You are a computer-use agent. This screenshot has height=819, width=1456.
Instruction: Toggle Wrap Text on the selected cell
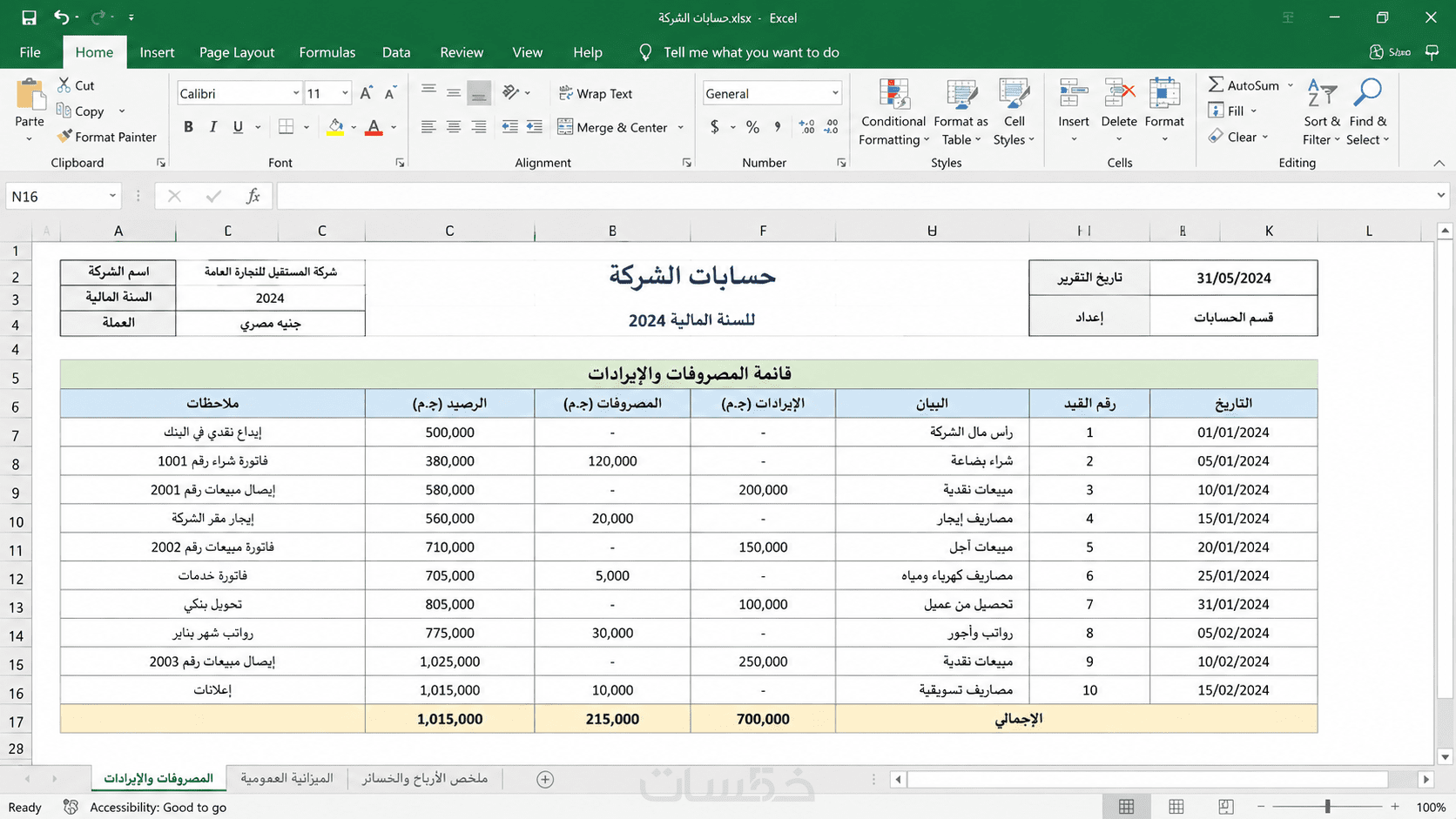click(x=596, y=94)
